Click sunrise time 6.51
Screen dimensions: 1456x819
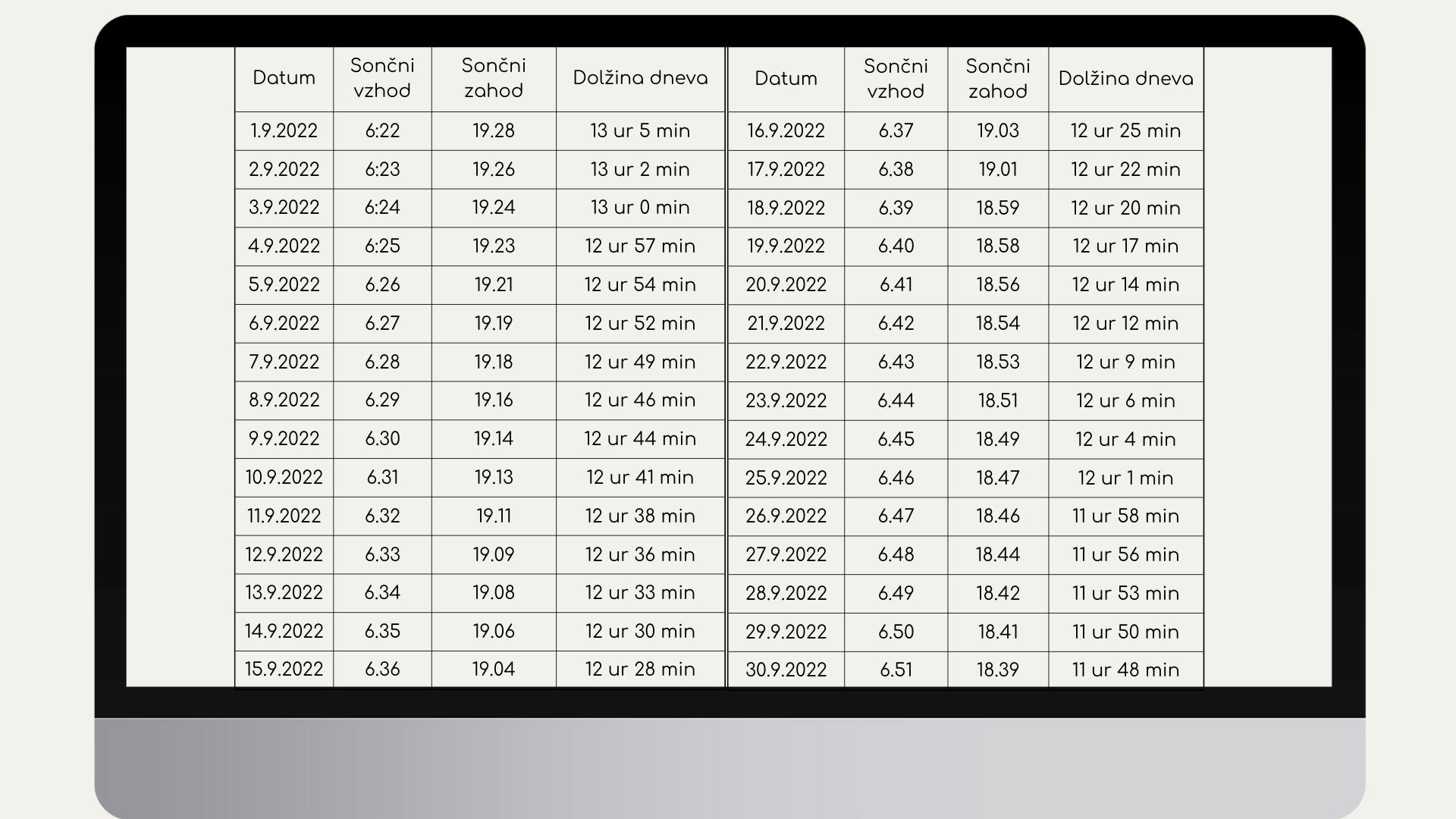tap(896, 670)
